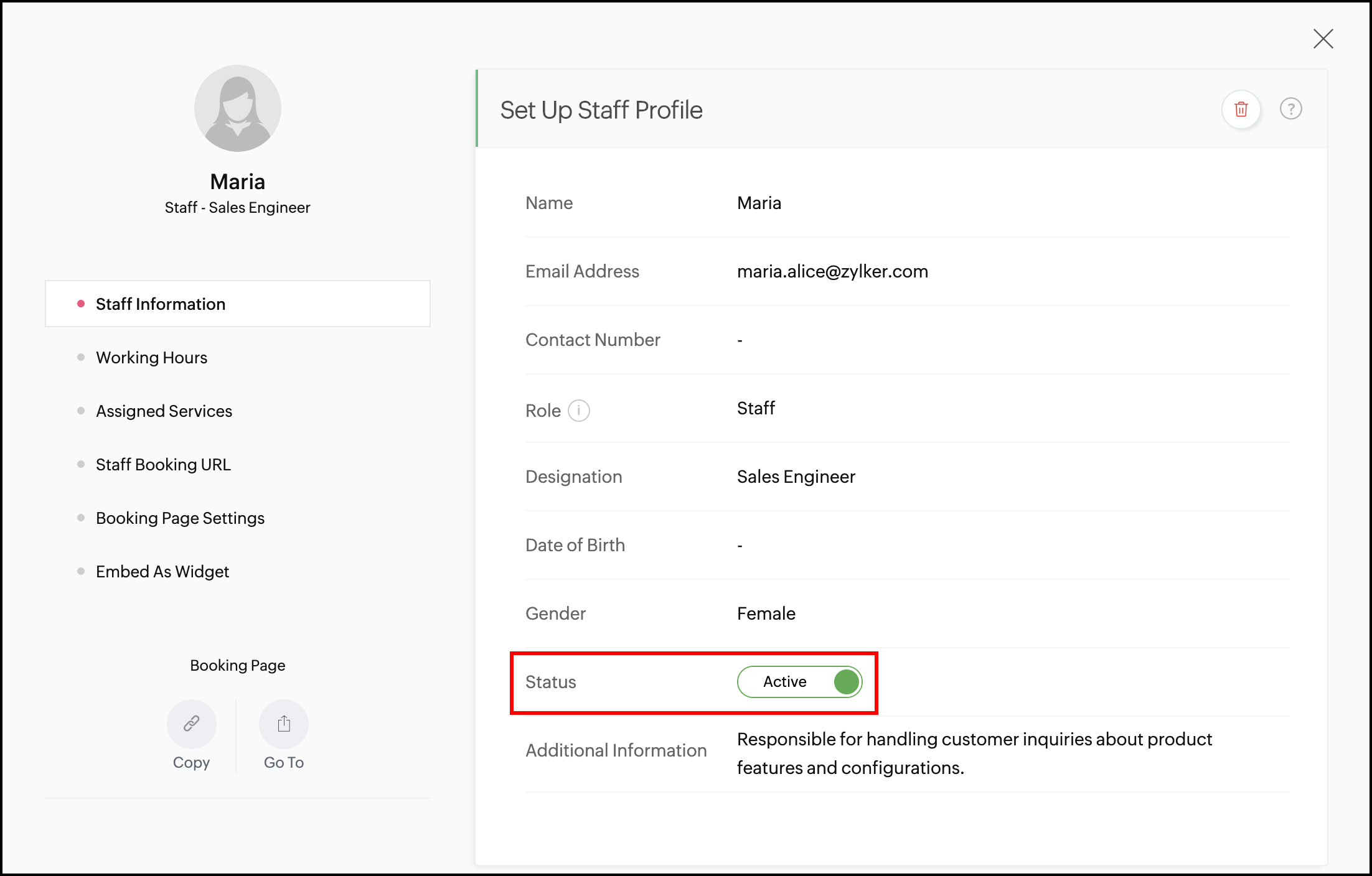Click the Additional Information description text
1372x876 pixels.
pos(974,753)
